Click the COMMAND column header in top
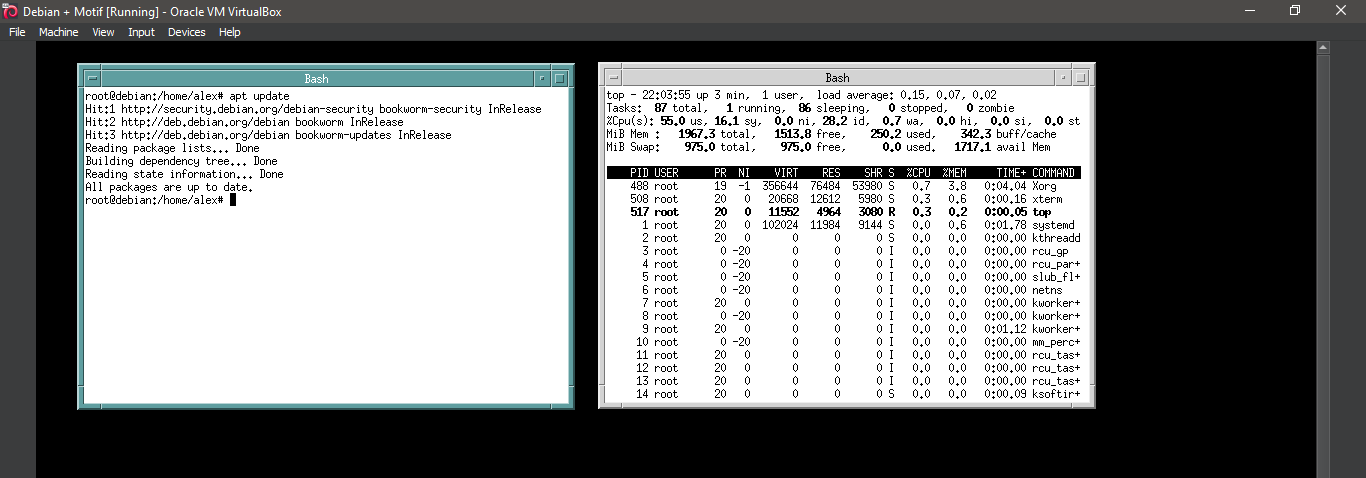This screenshot has height=478, width=1366. click(1053, 173)
